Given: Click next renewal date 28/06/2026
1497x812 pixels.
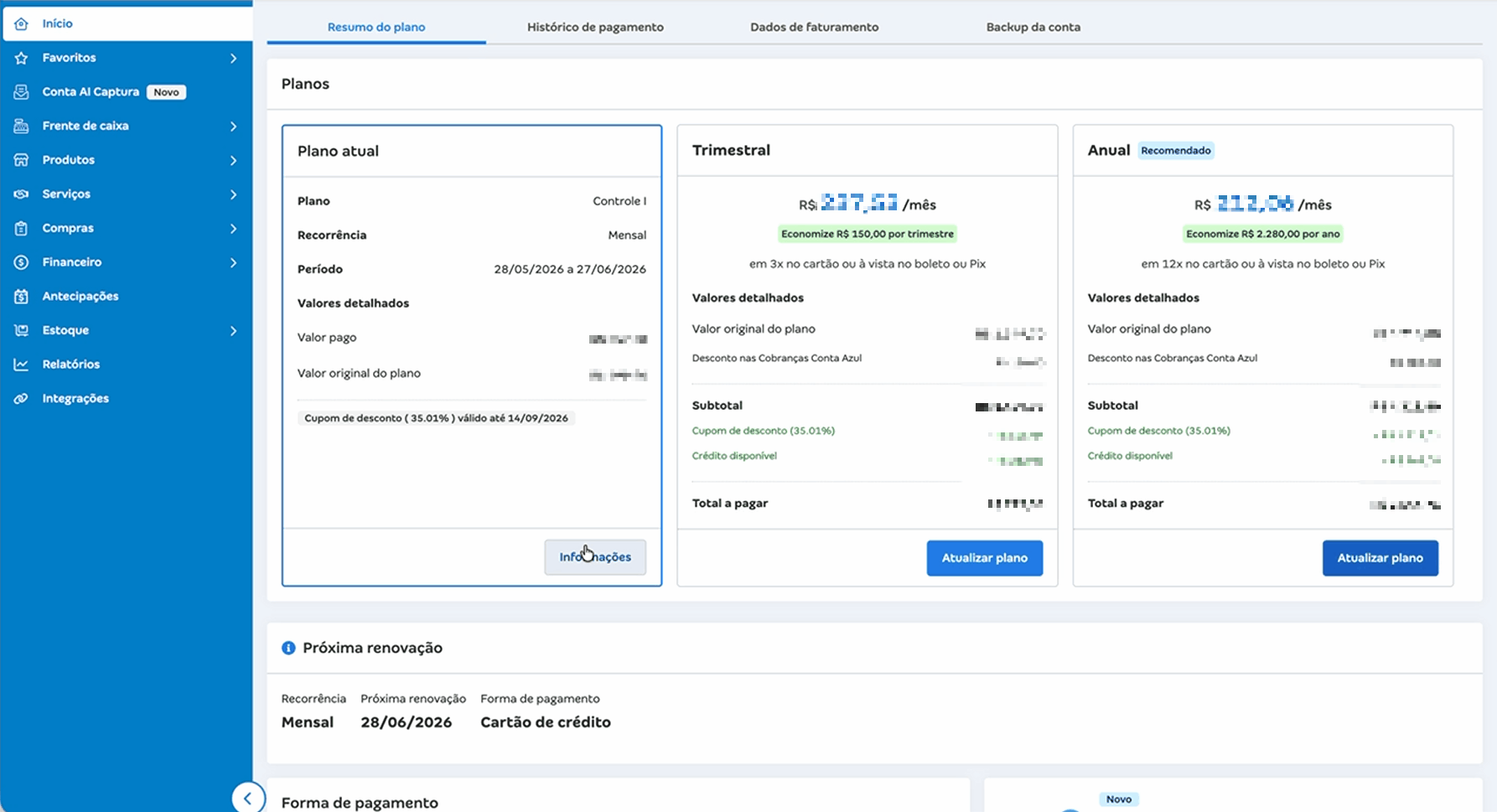Looking at the screenshot, I should click(x=407, y=722).
